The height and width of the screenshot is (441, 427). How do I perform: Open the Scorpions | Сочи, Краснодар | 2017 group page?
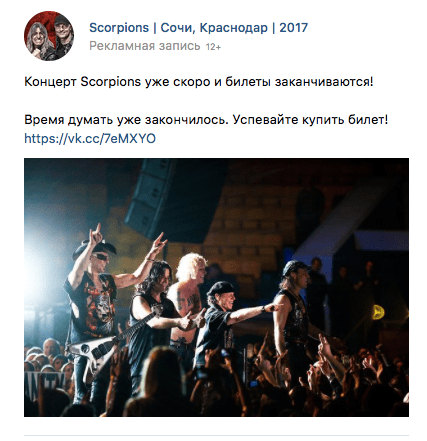pos(198,28)
